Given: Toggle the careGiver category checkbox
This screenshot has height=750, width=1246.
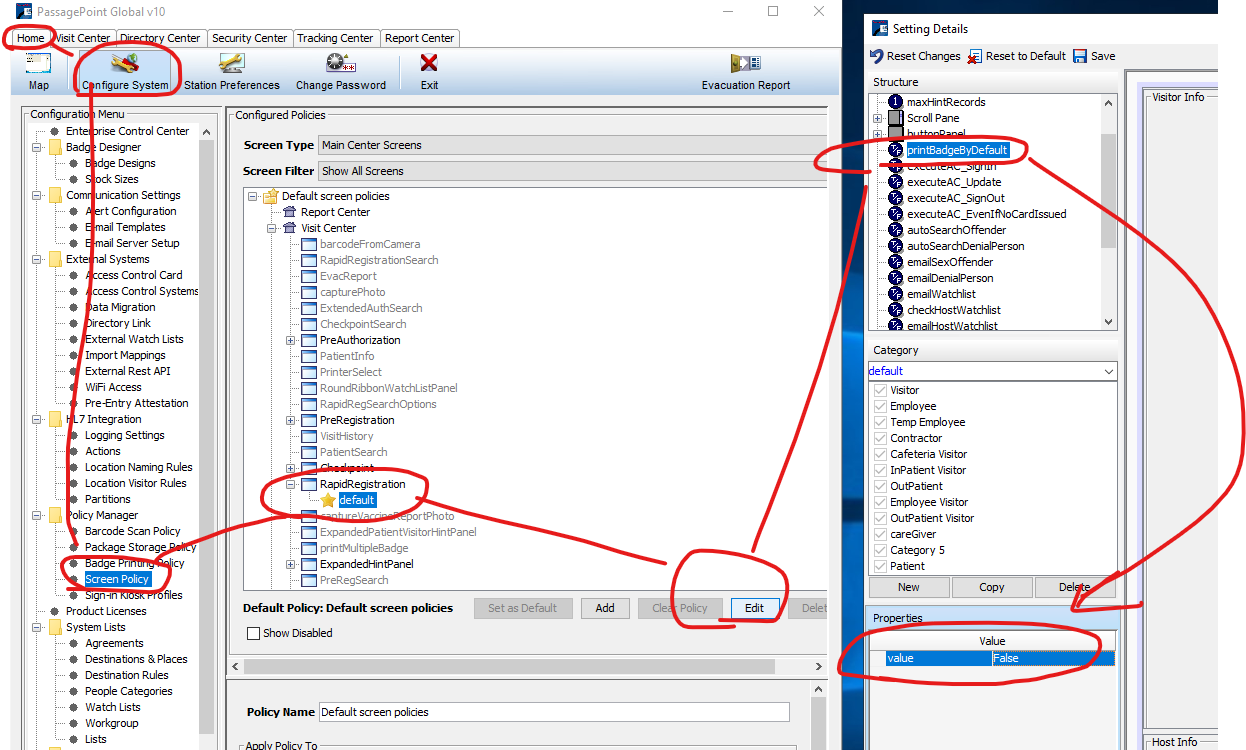Looking at the screenshot, I should (x=880, y=534).
